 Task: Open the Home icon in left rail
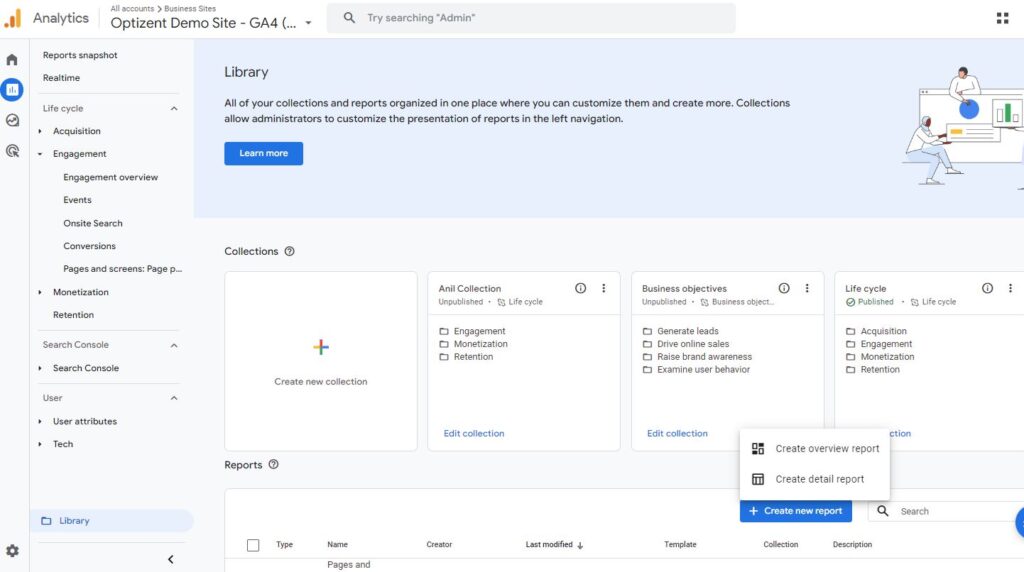tap(12, 60)
